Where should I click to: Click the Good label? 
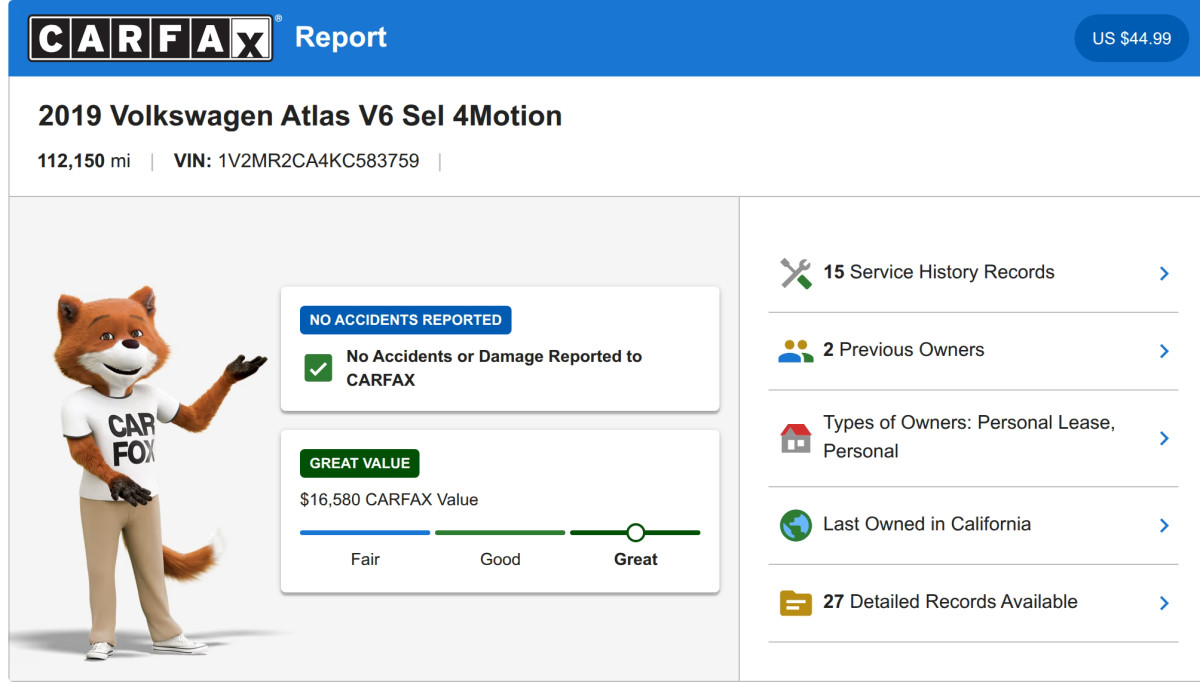pyautogui.click(x=500, y=559)
